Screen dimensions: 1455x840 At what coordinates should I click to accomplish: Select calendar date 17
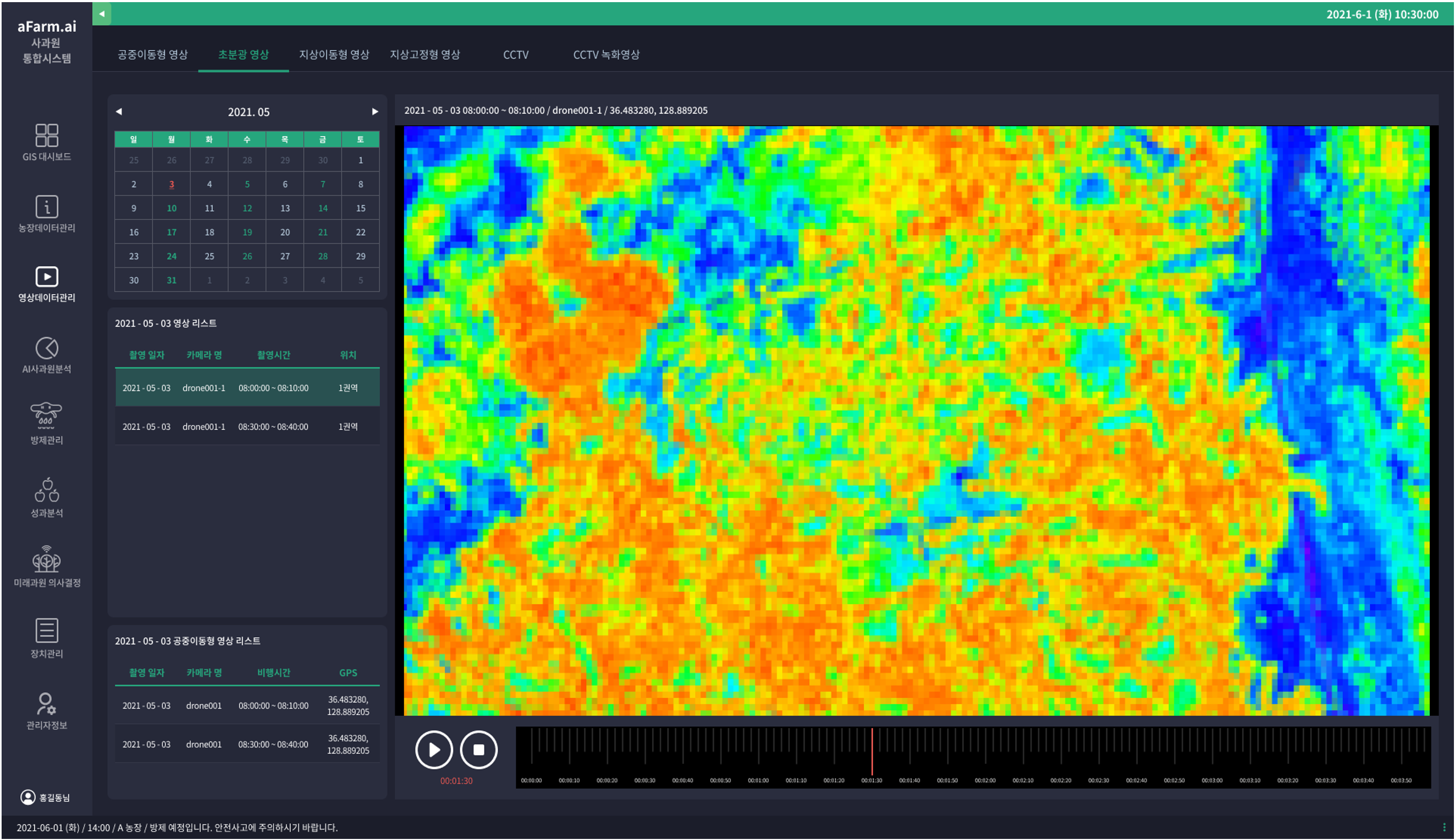tap(172, 232)
